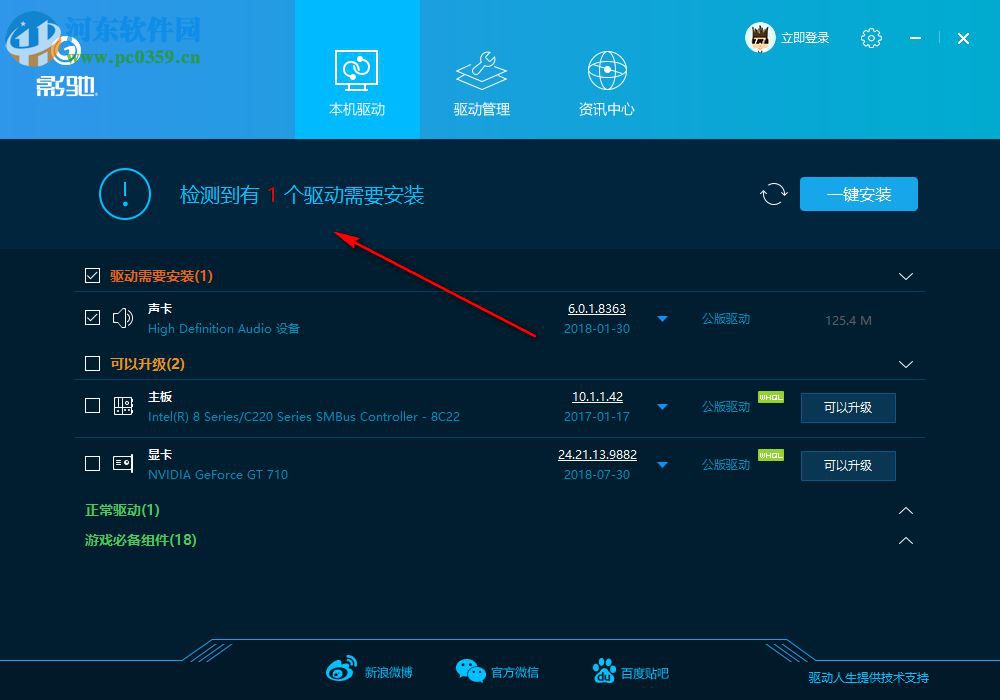Expand the 游戏必备组件(18) section
This screenshot has width=1000, height=700.
pos(906,541)
